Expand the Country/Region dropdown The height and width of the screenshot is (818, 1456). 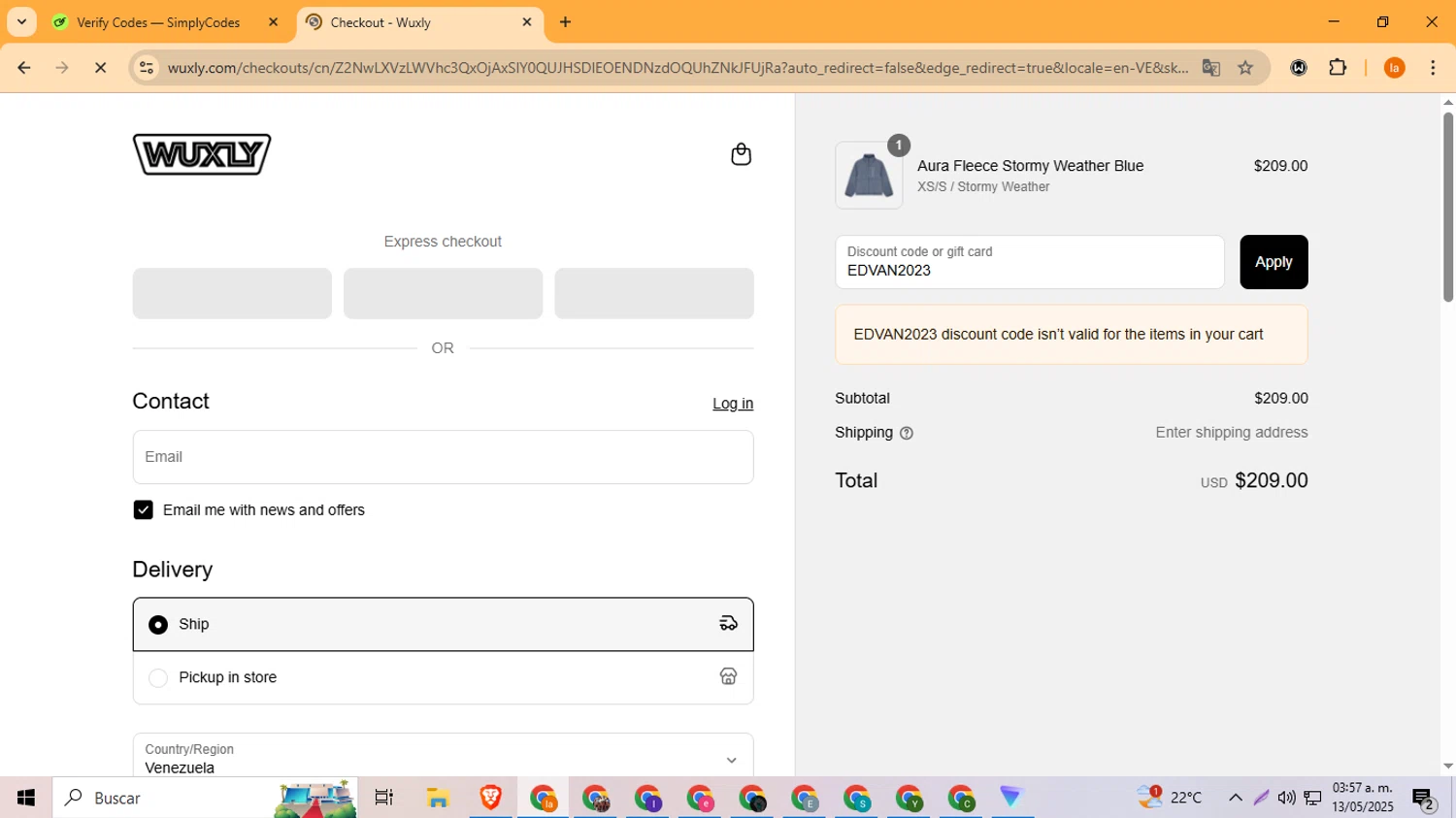pos(443,757)
